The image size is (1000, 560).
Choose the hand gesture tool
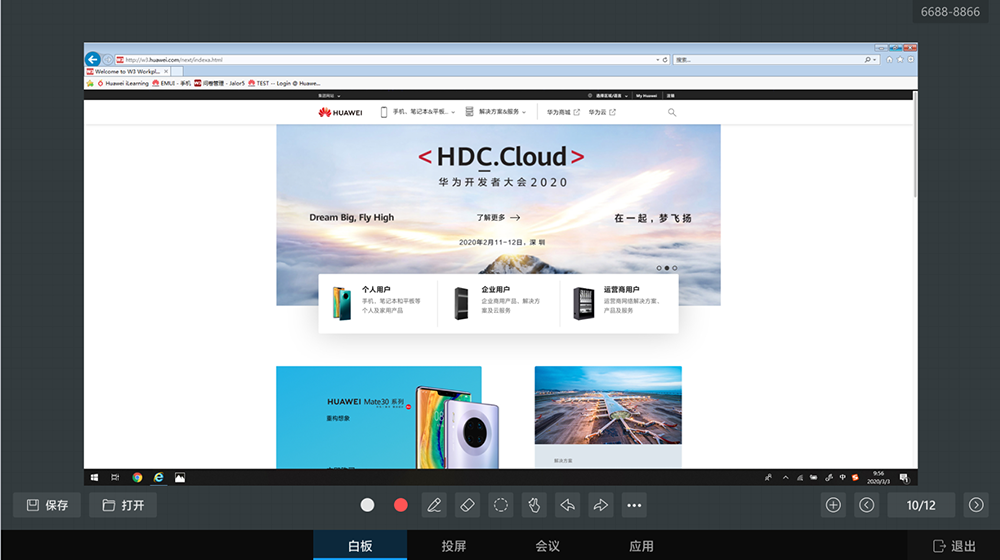[x=534, y=505]
